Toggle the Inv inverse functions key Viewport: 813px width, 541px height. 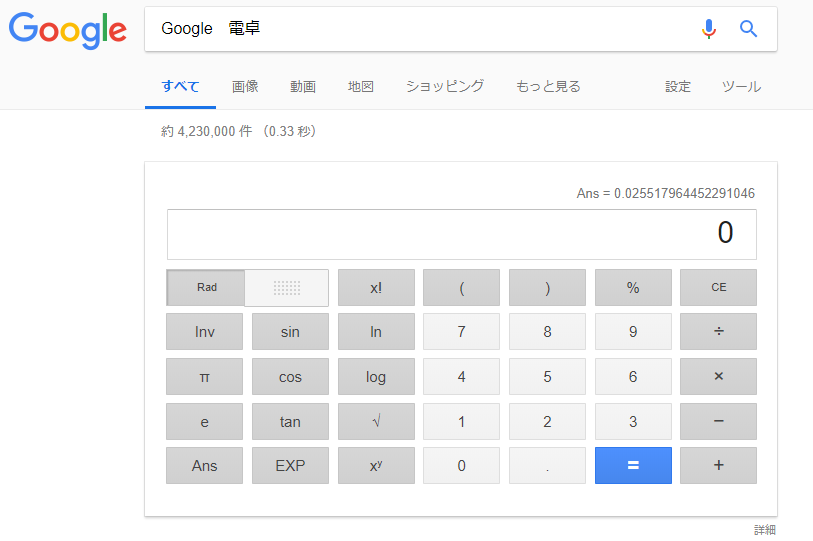204,332
